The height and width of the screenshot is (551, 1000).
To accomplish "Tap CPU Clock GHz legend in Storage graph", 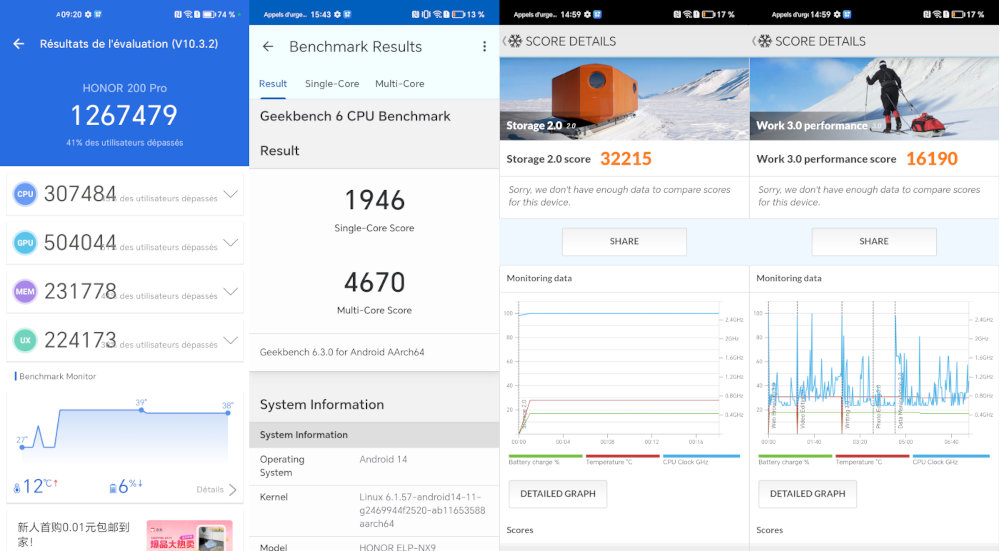I will 701,459.
